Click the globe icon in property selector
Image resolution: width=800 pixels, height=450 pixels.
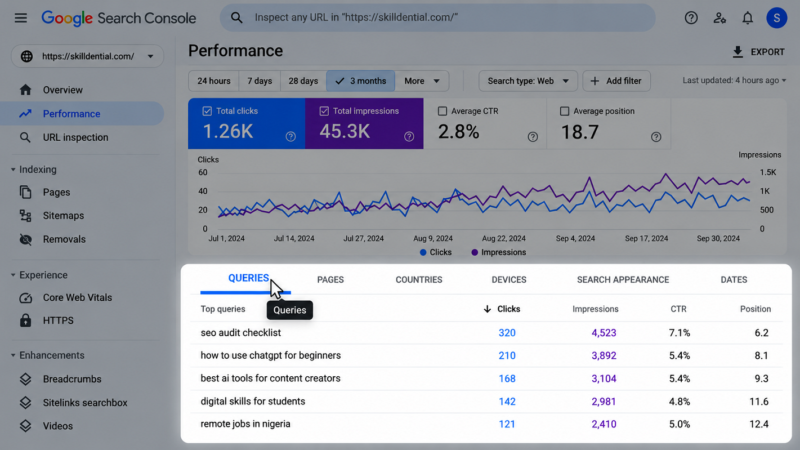(x=27, y=56)
